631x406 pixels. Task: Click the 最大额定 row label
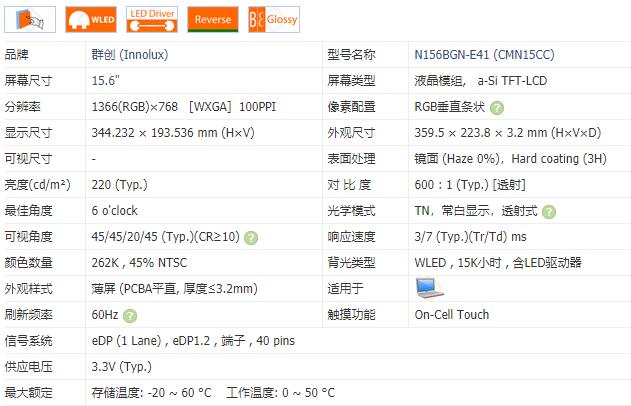29,392
